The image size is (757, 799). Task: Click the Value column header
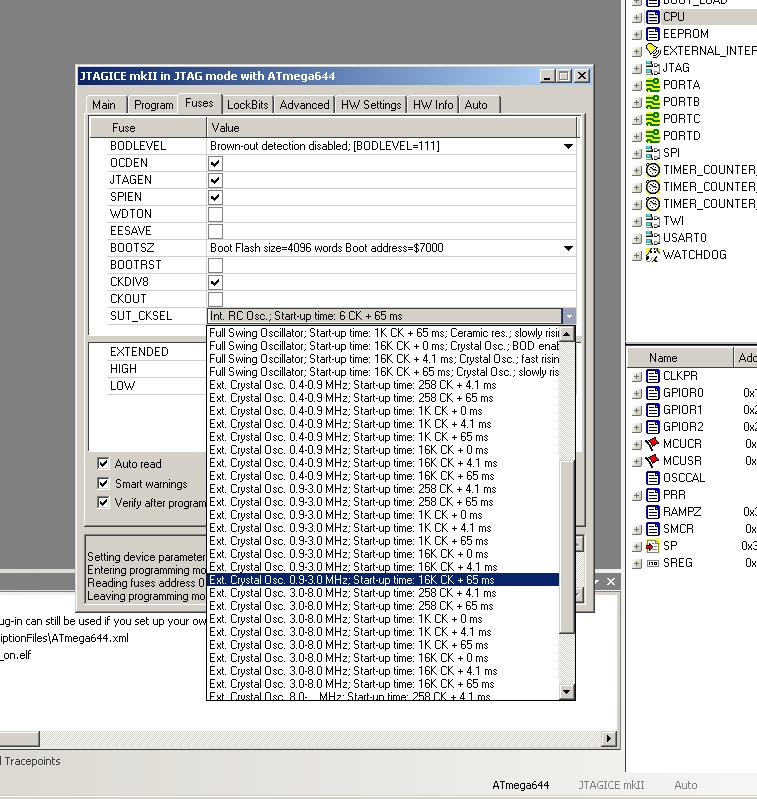392,128
